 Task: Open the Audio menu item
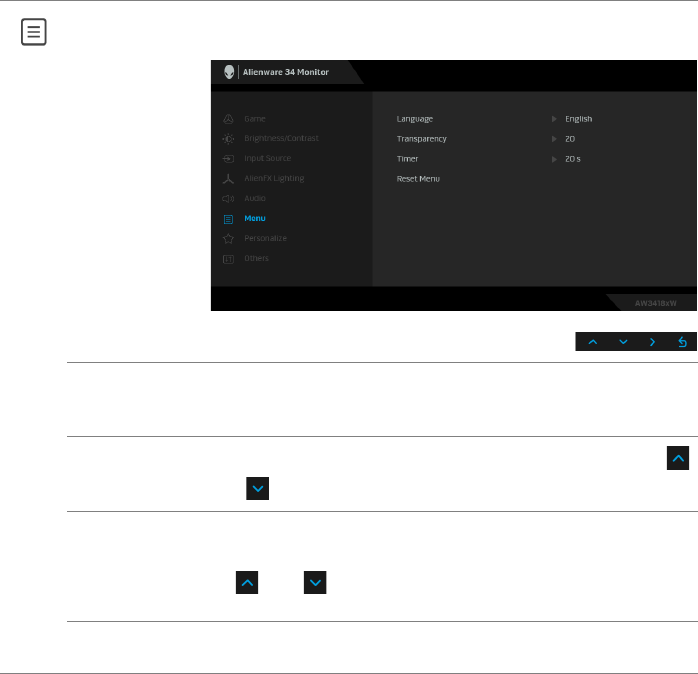click(x=255, y=199)
